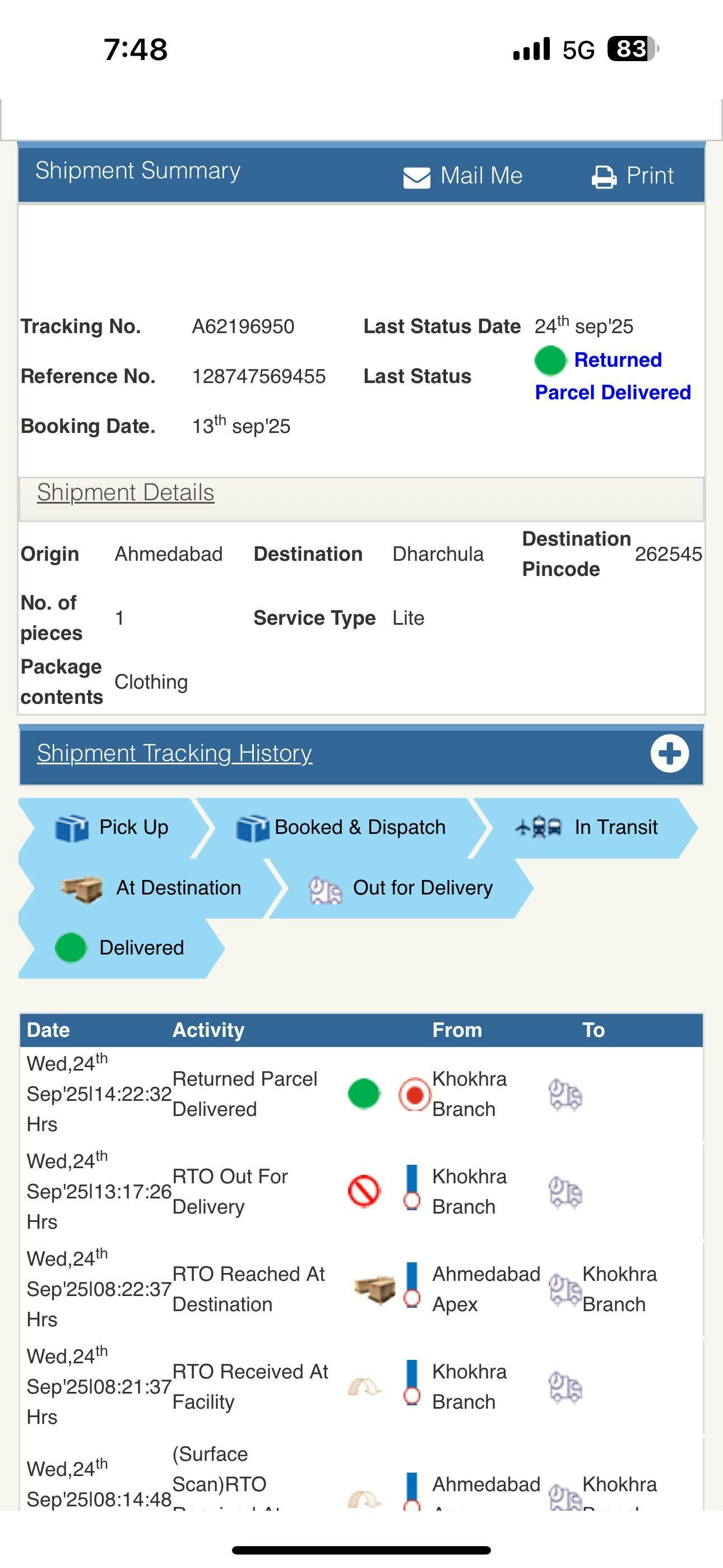Click green status dot in Returned Parcel row

coord(364,1094)
